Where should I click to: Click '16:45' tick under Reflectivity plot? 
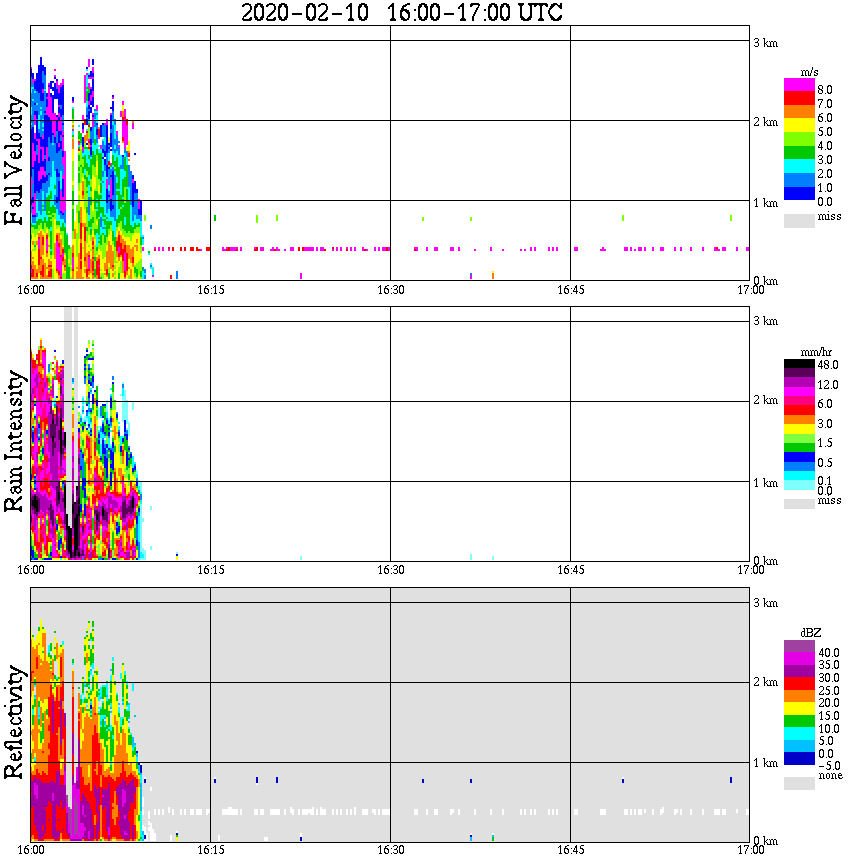pyautogui.click(x=571, y=850)
